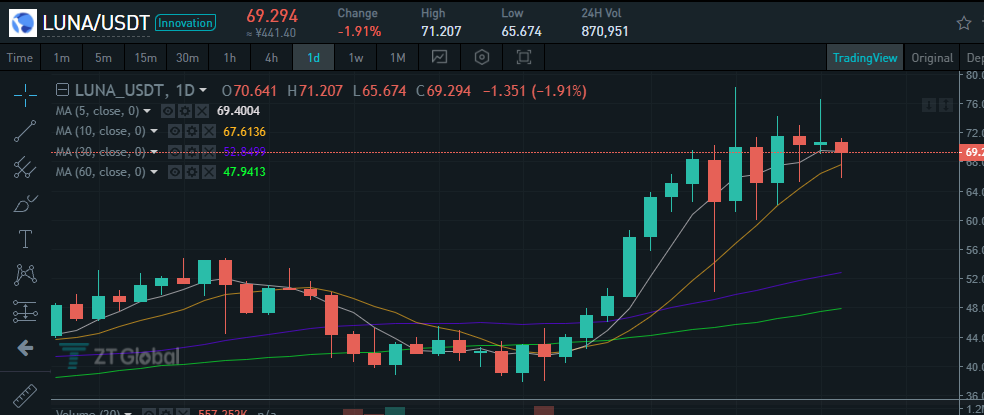Select the trend line drawing tool
Viewport: 984px width, 415px height.
pos(25,130)
